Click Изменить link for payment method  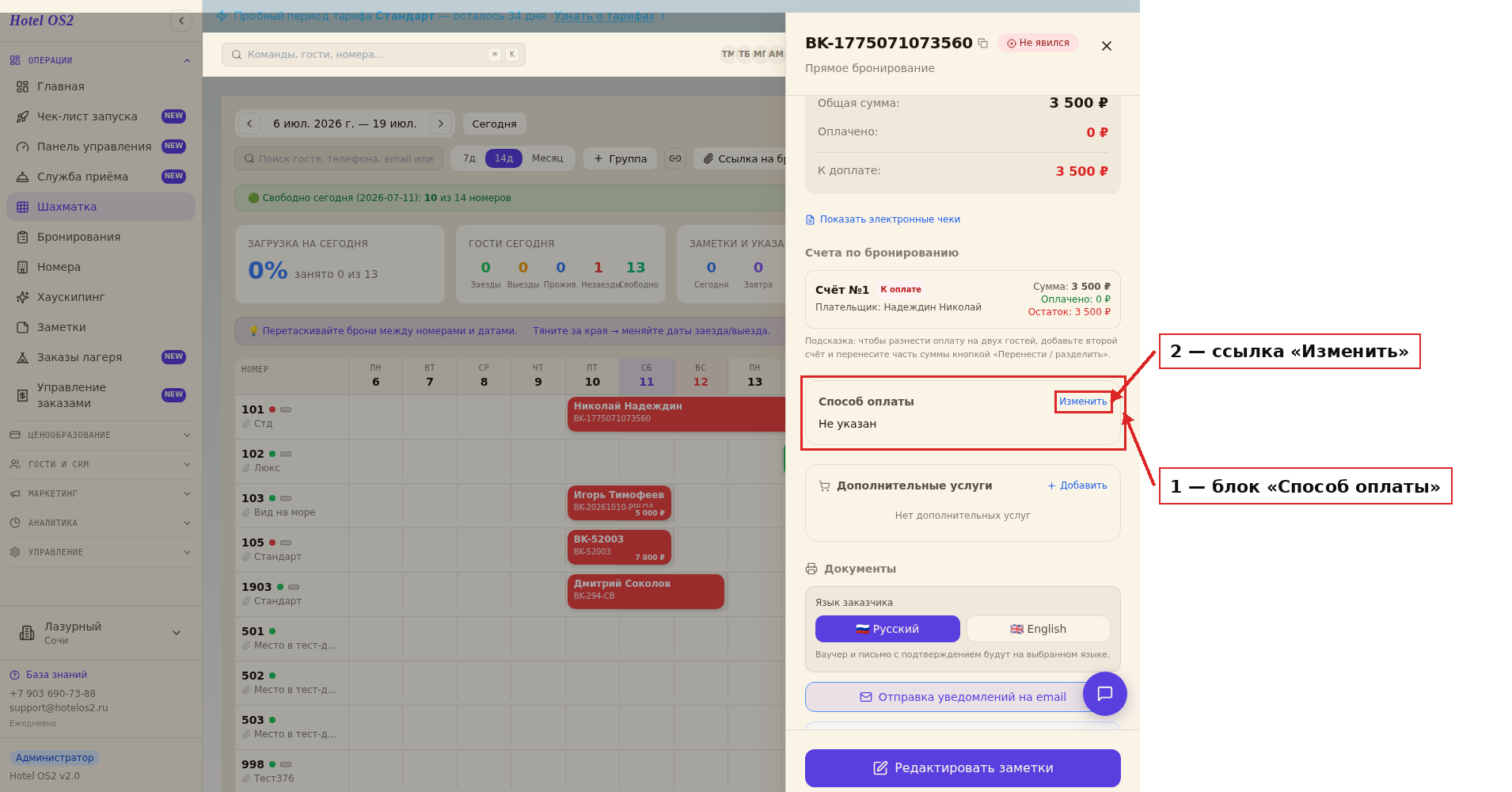pyautogui.click(x=1083, y=402)
